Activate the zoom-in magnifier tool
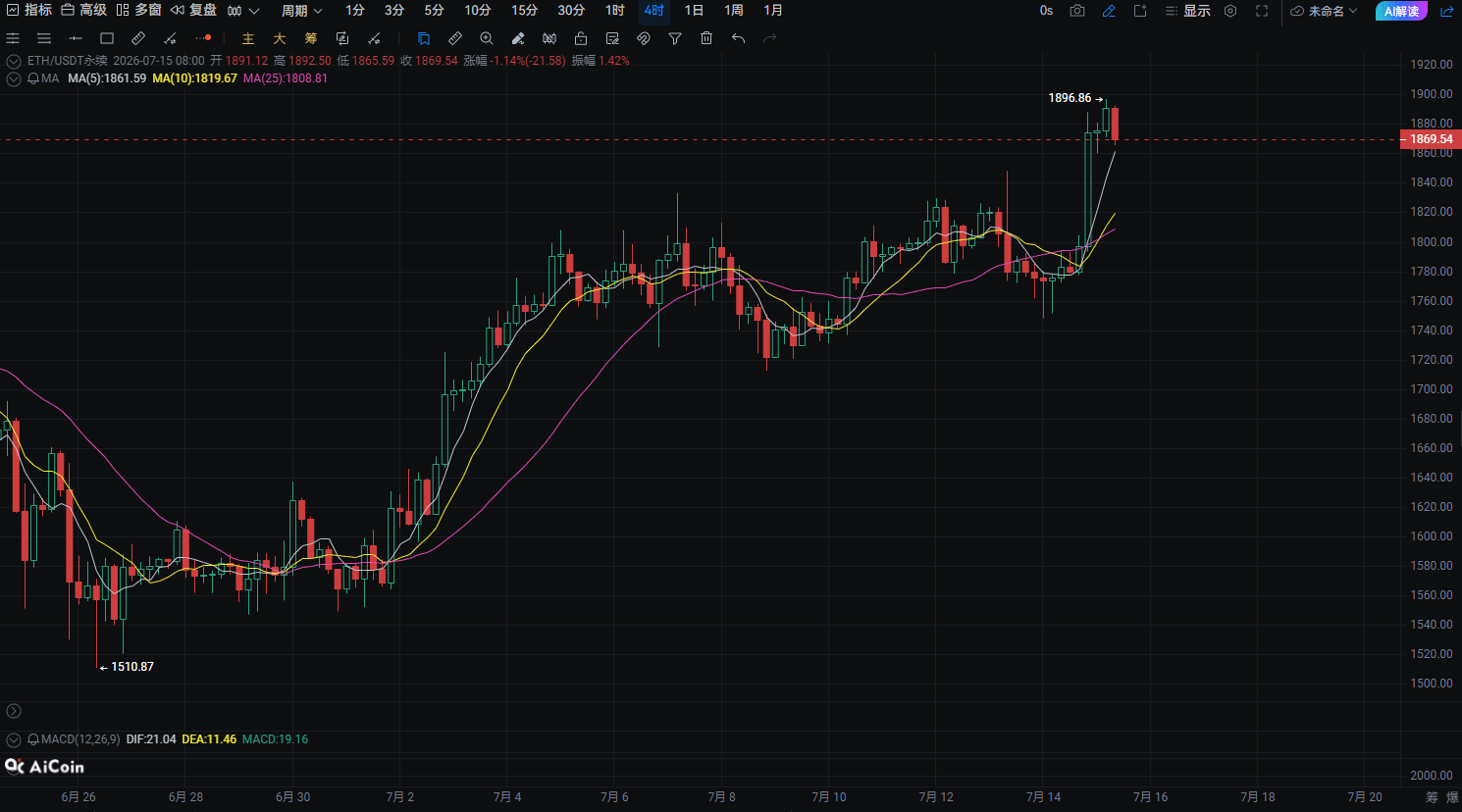This screenshot has height=812, width=1462. (x=487, y=38)
